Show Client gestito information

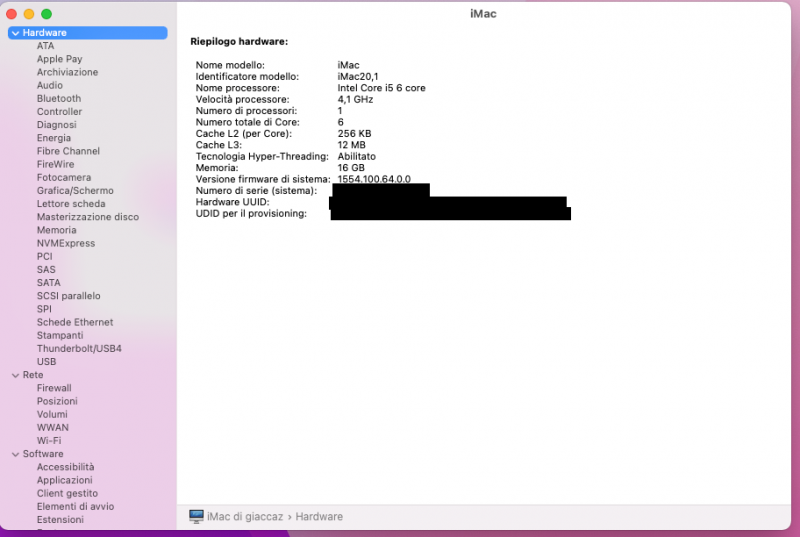67,494
